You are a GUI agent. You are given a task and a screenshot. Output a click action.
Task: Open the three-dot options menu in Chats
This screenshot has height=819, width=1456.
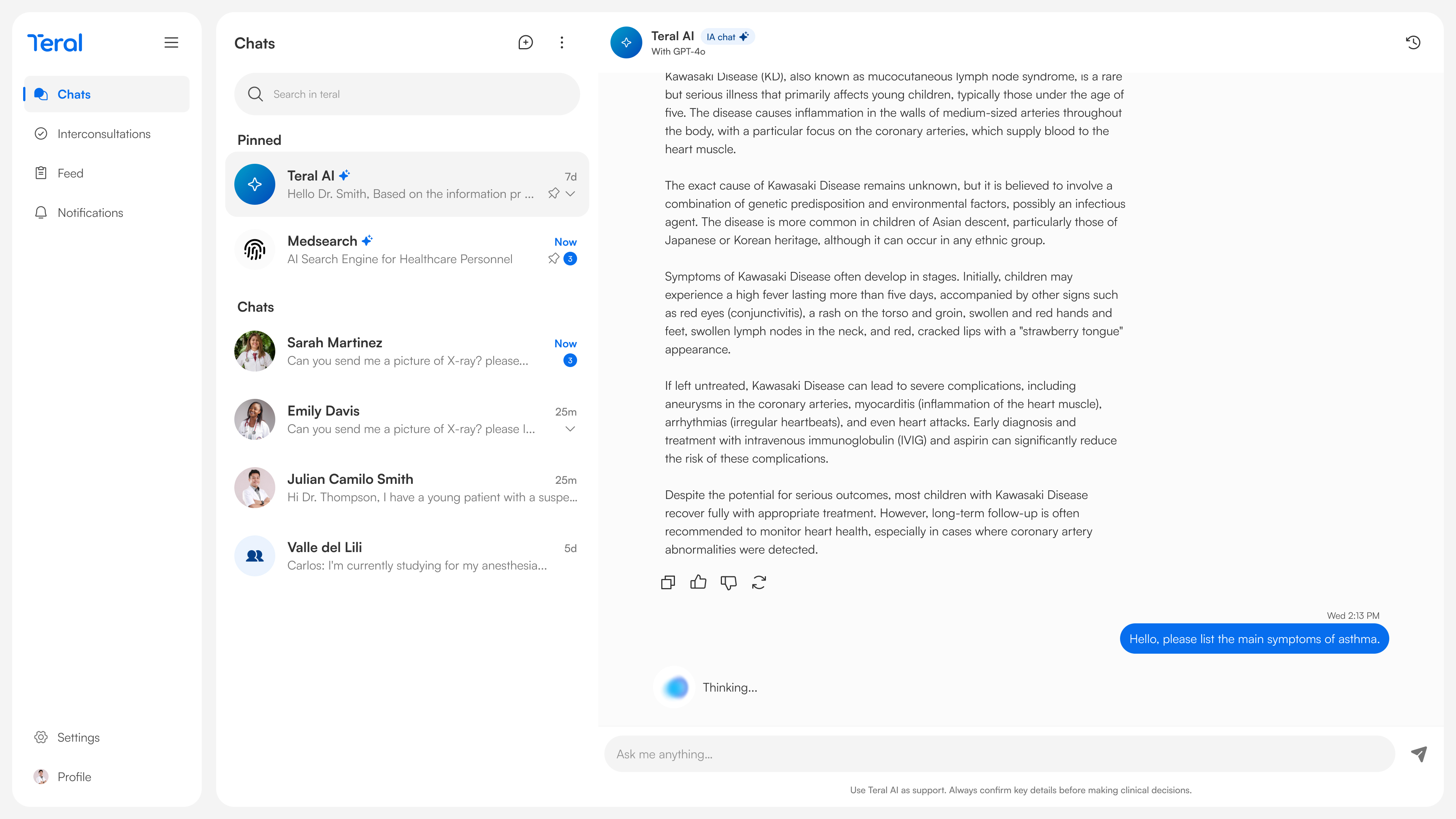(x=561, y=42)
